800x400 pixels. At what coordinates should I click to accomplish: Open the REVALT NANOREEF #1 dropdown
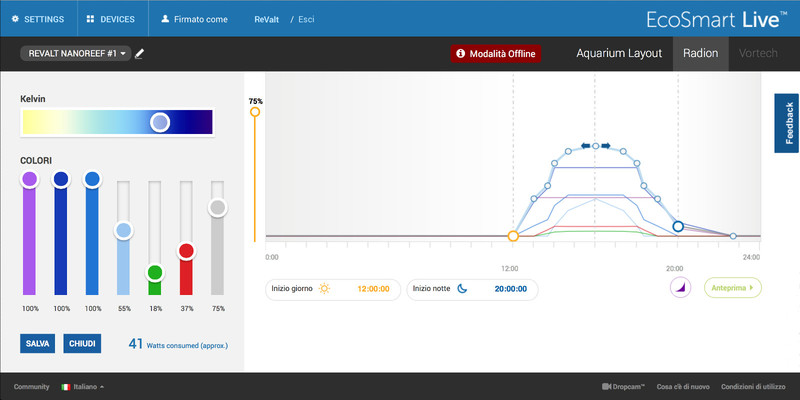76,54
